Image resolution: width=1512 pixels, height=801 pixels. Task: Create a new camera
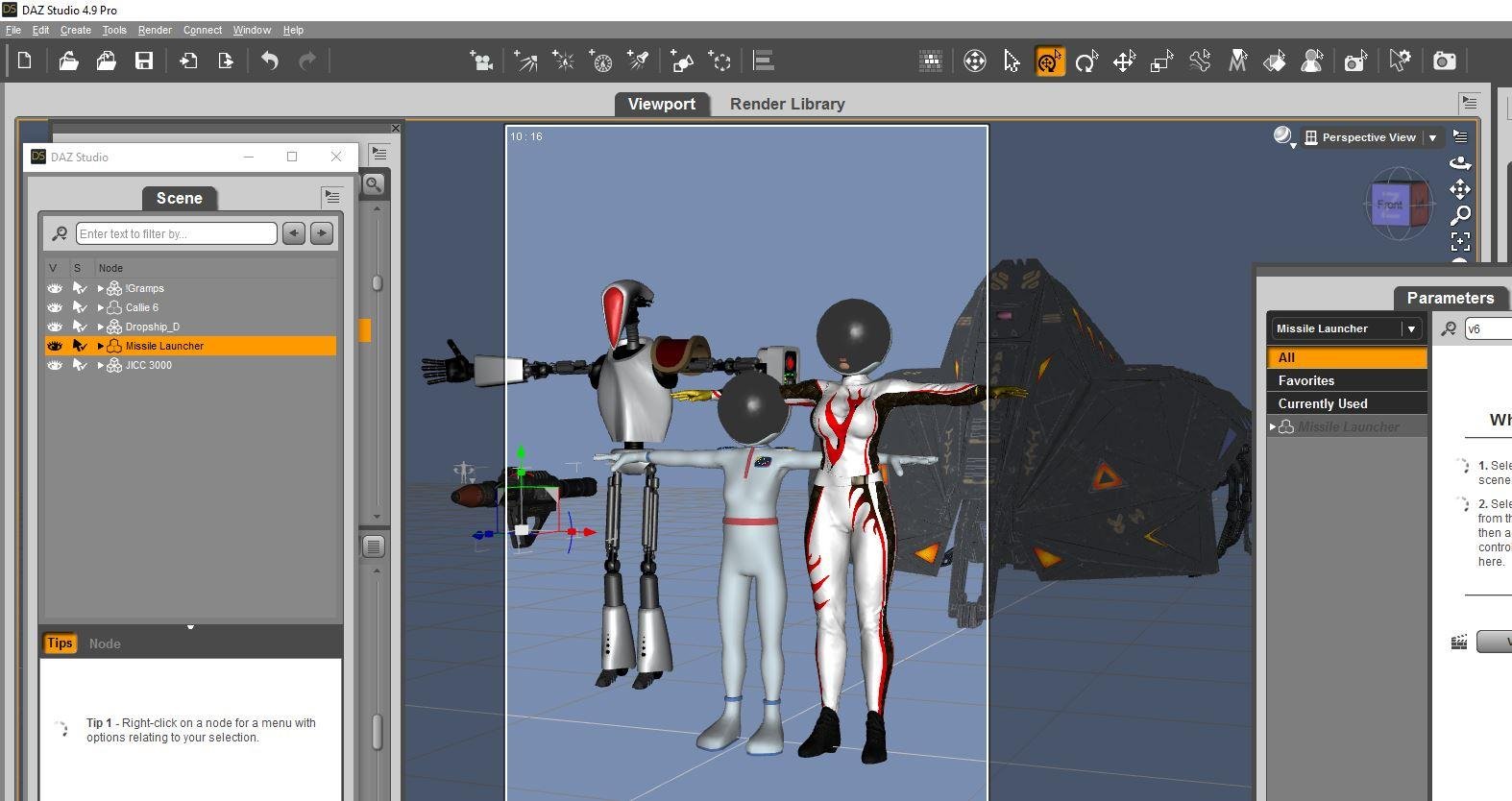[481, 61]
